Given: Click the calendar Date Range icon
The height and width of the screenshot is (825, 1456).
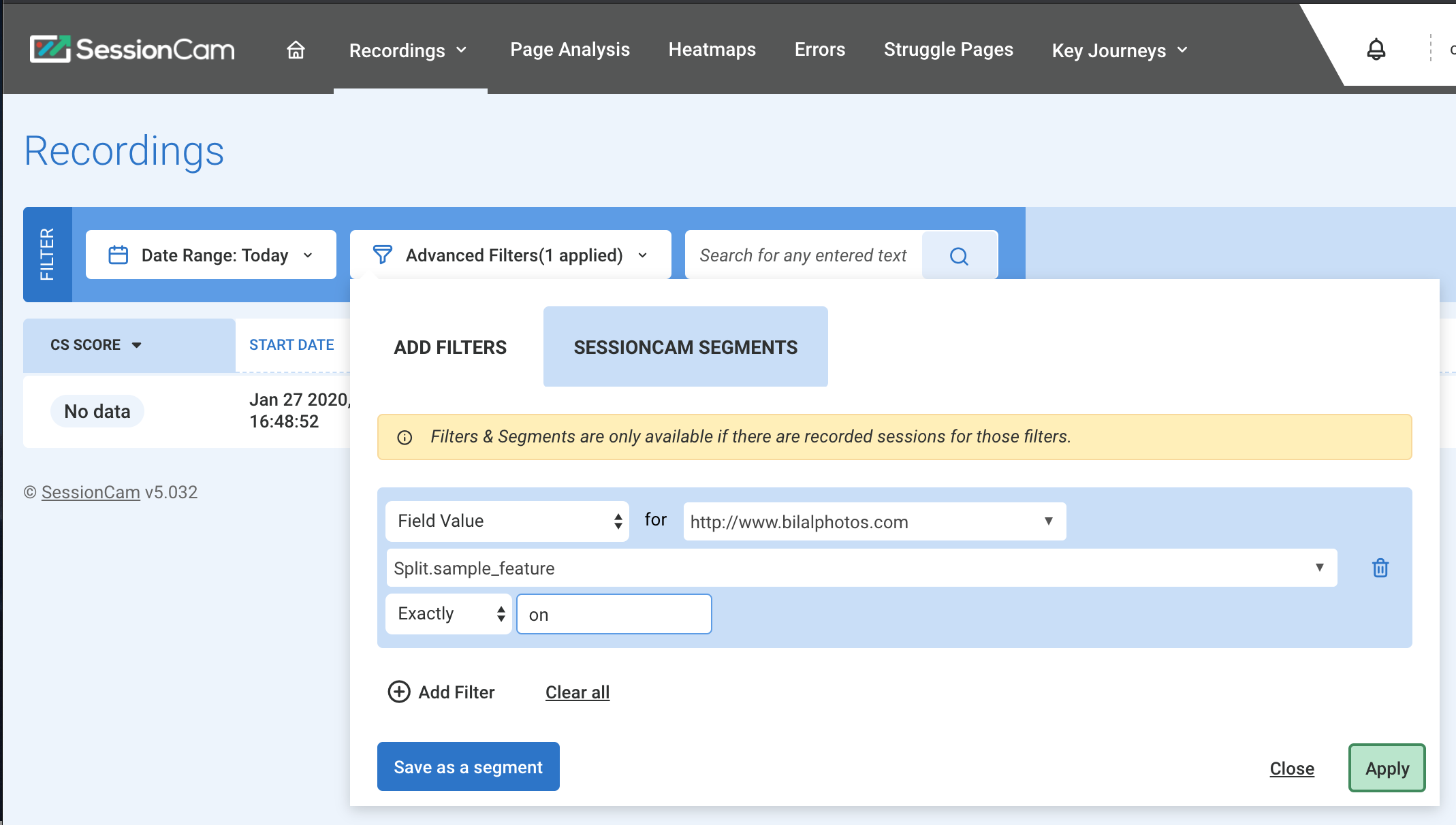Looking at the screenshot, I should click(118, 255).
